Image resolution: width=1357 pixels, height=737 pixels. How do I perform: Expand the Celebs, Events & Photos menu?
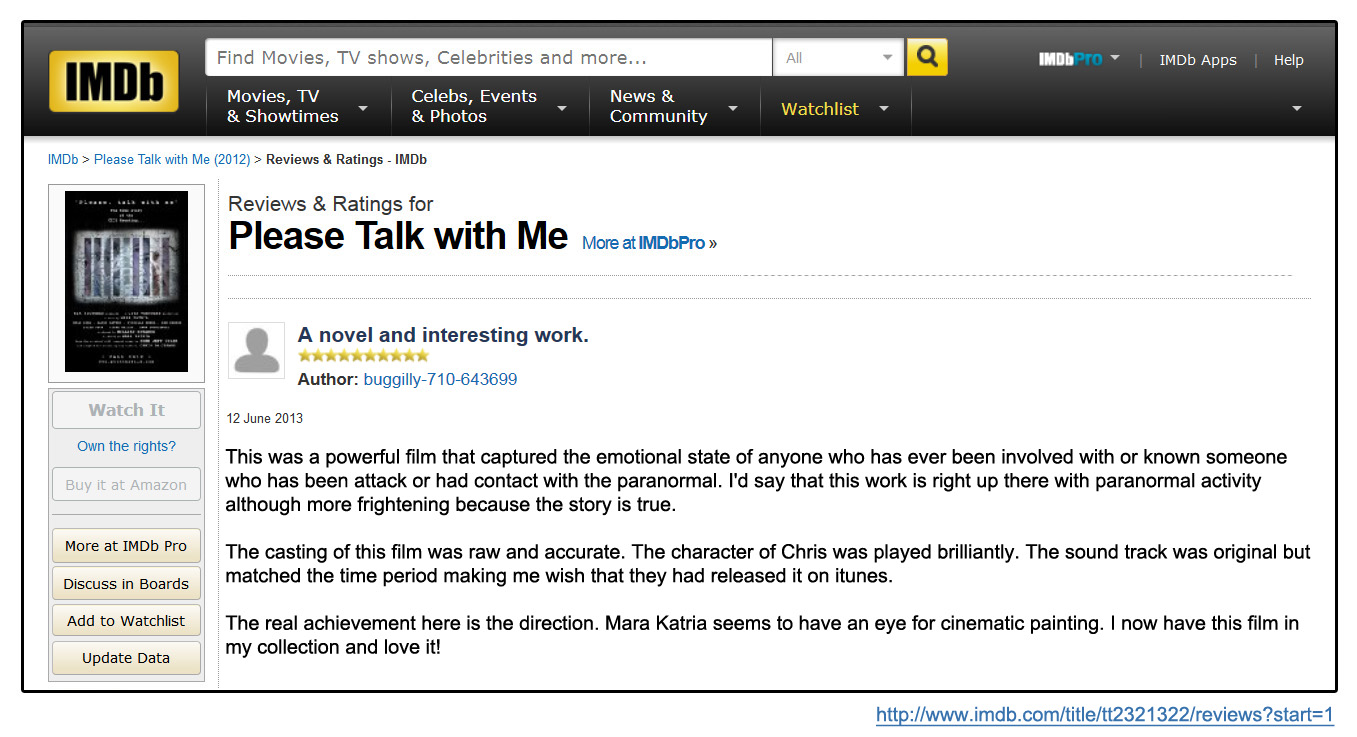point(488,107)
